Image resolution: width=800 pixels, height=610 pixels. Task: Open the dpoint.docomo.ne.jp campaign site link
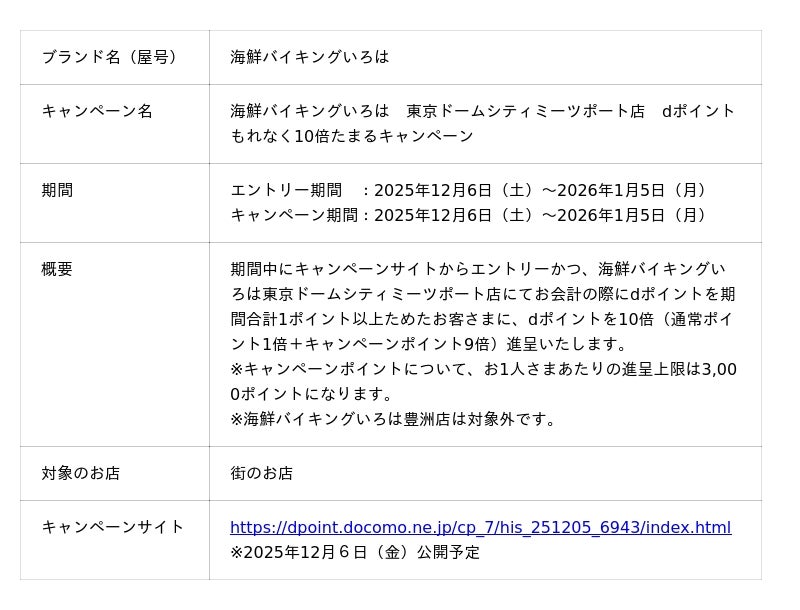pyautogui.click(x=480, y=527)
